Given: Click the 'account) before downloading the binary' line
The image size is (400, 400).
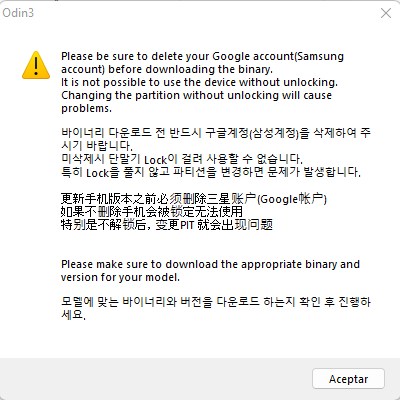Looking at the screenshot, I should coord(167,69).
